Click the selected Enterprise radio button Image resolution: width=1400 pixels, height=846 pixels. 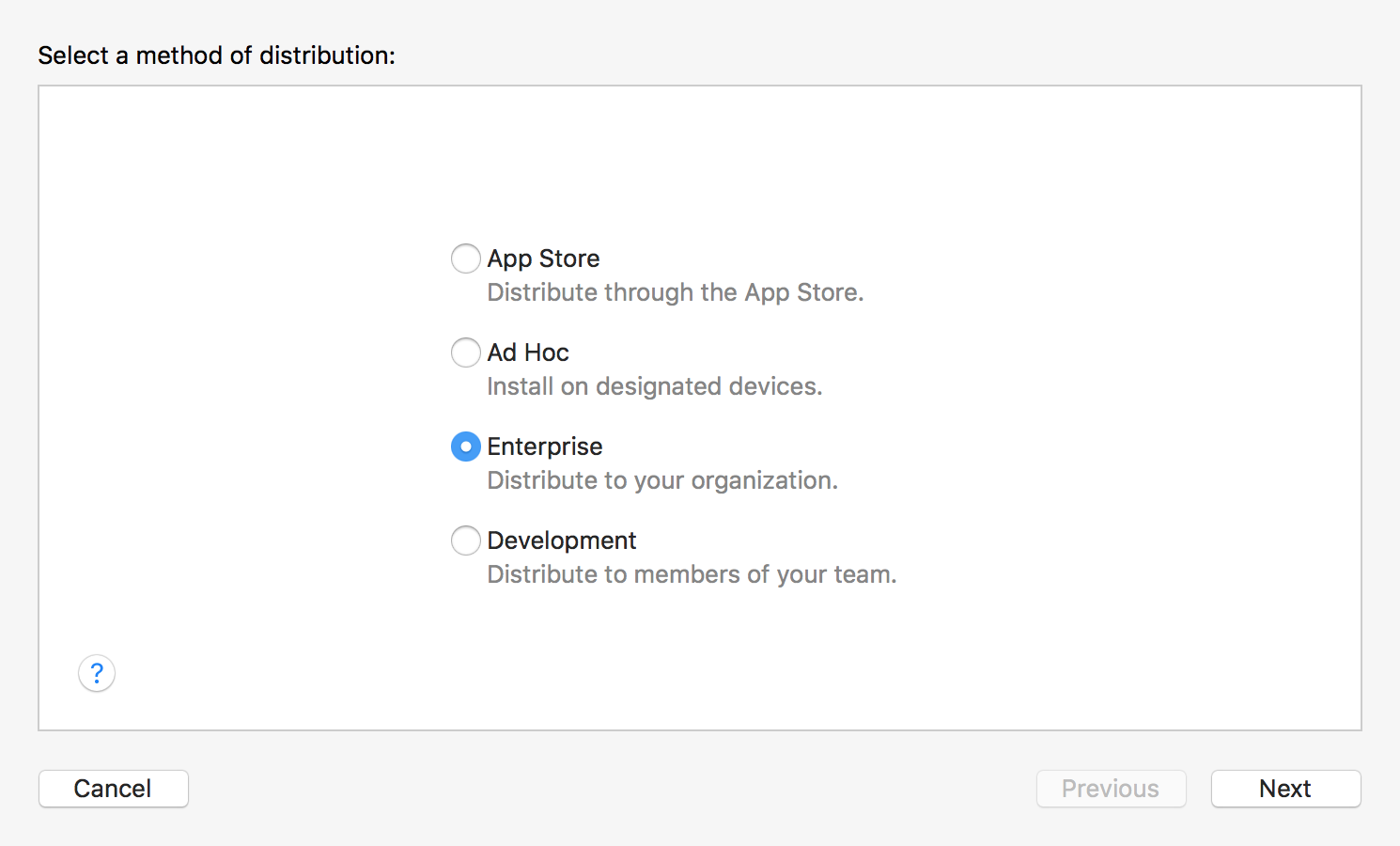coord(466,446)
